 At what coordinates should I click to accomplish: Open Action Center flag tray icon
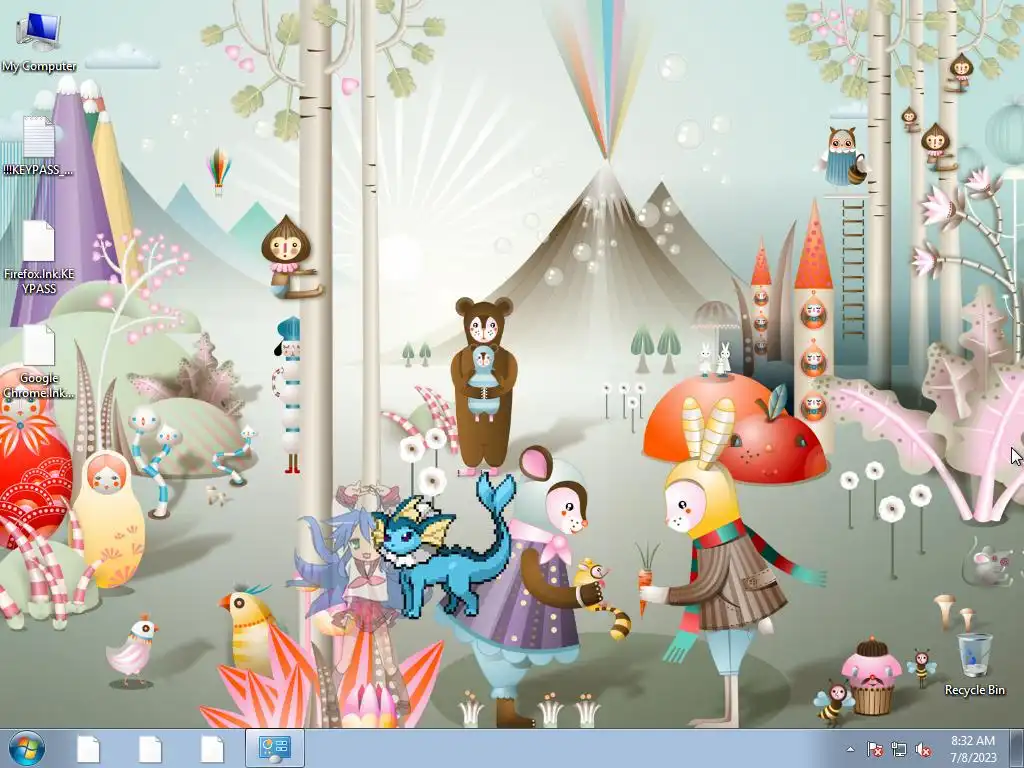(x=874, y=749)
